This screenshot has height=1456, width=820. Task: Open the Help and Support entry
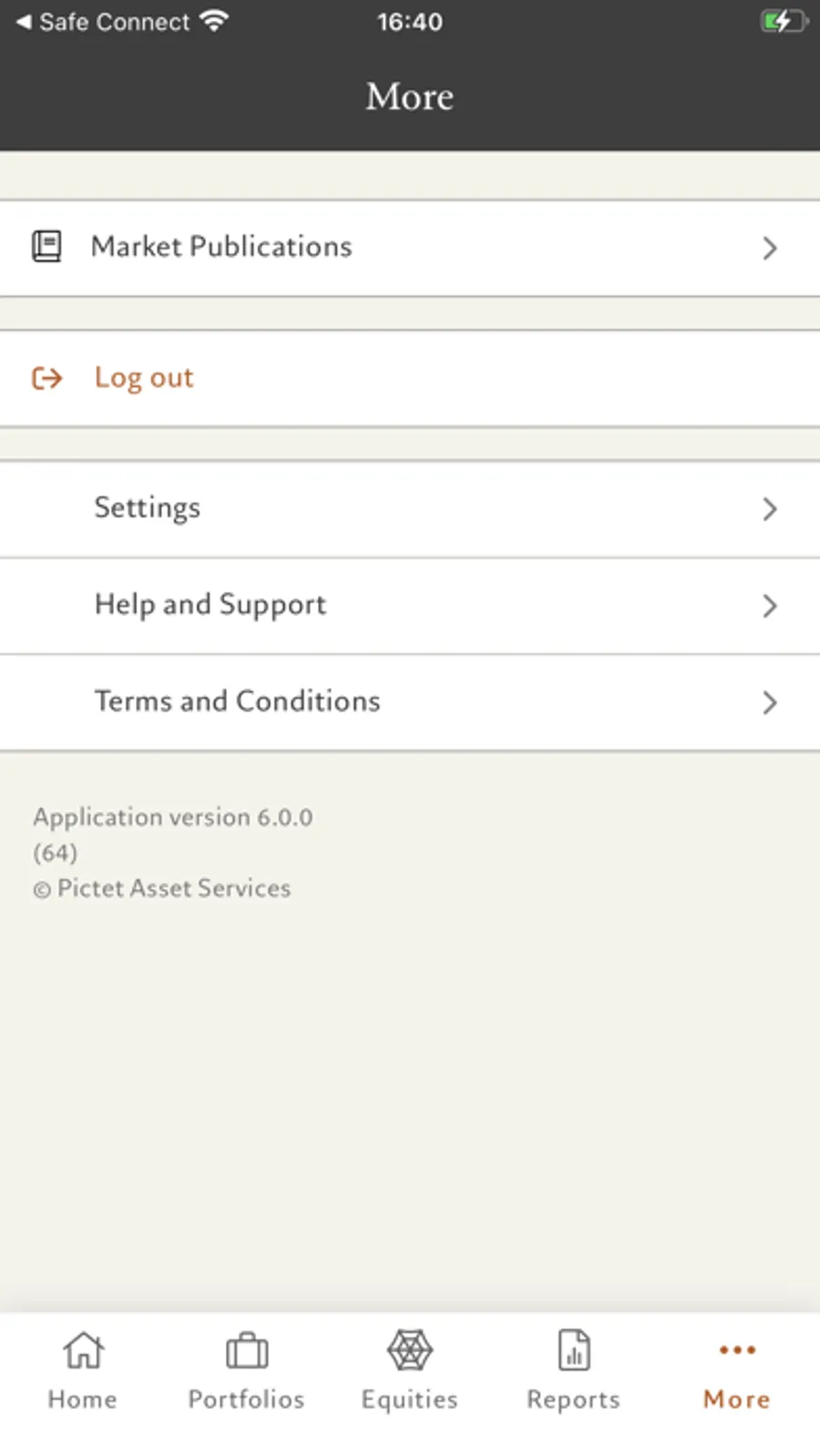tap(210, 605)
